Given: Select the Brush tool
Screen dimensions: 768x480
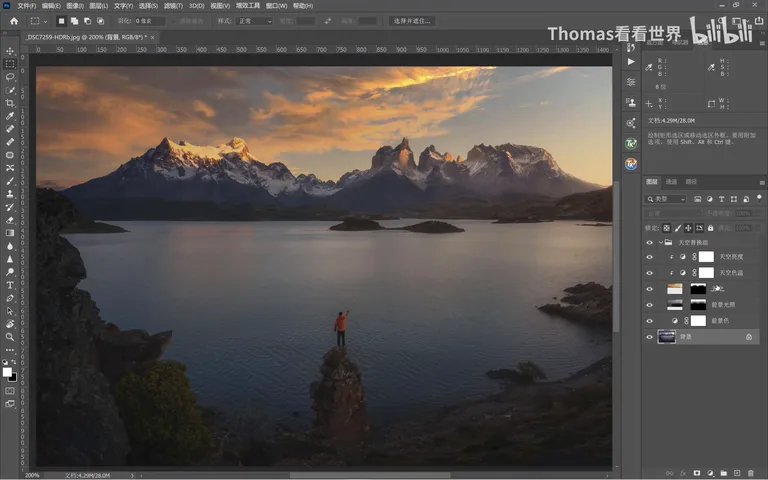Looking at the screenshot, I should click(x=10, y=181).
